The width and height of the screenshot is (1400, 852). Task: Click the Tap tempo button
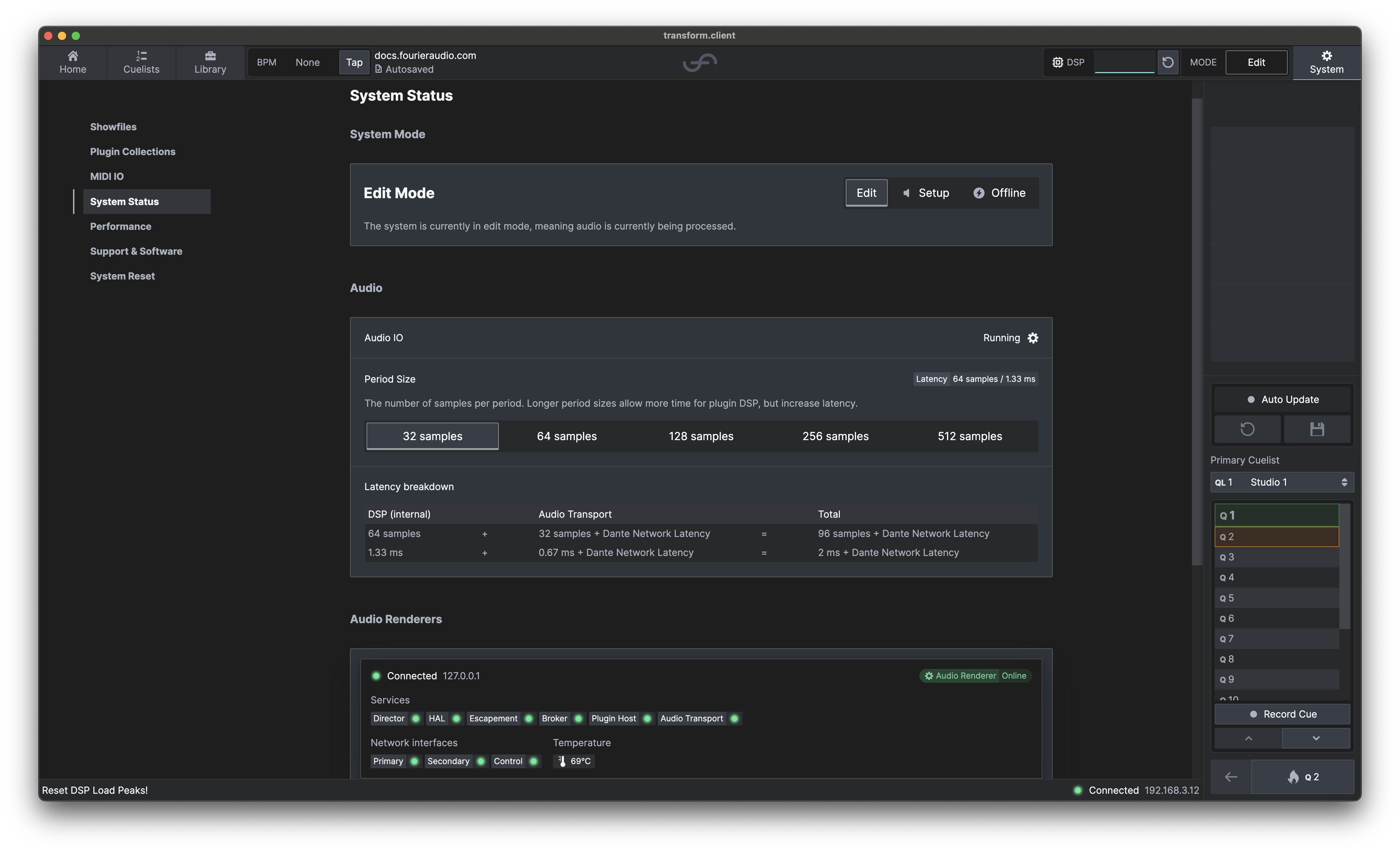tap(354, 62)
